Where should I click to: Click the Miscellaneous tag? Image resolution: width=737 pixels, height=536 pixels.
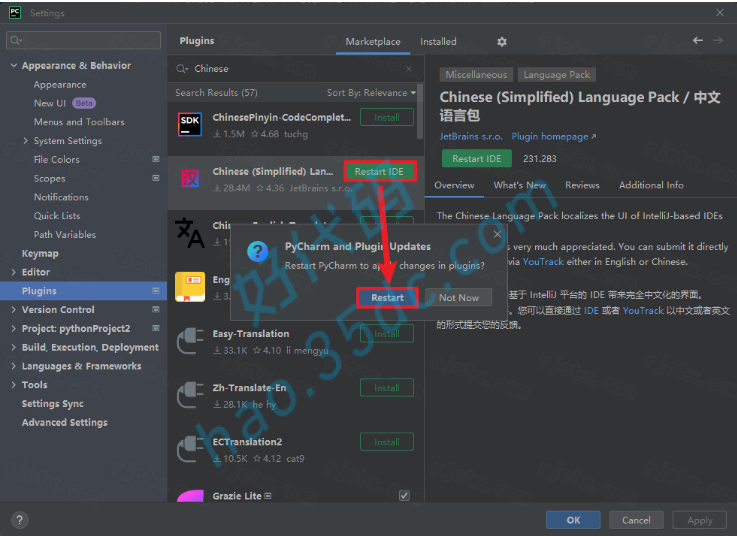click(476, 74)
